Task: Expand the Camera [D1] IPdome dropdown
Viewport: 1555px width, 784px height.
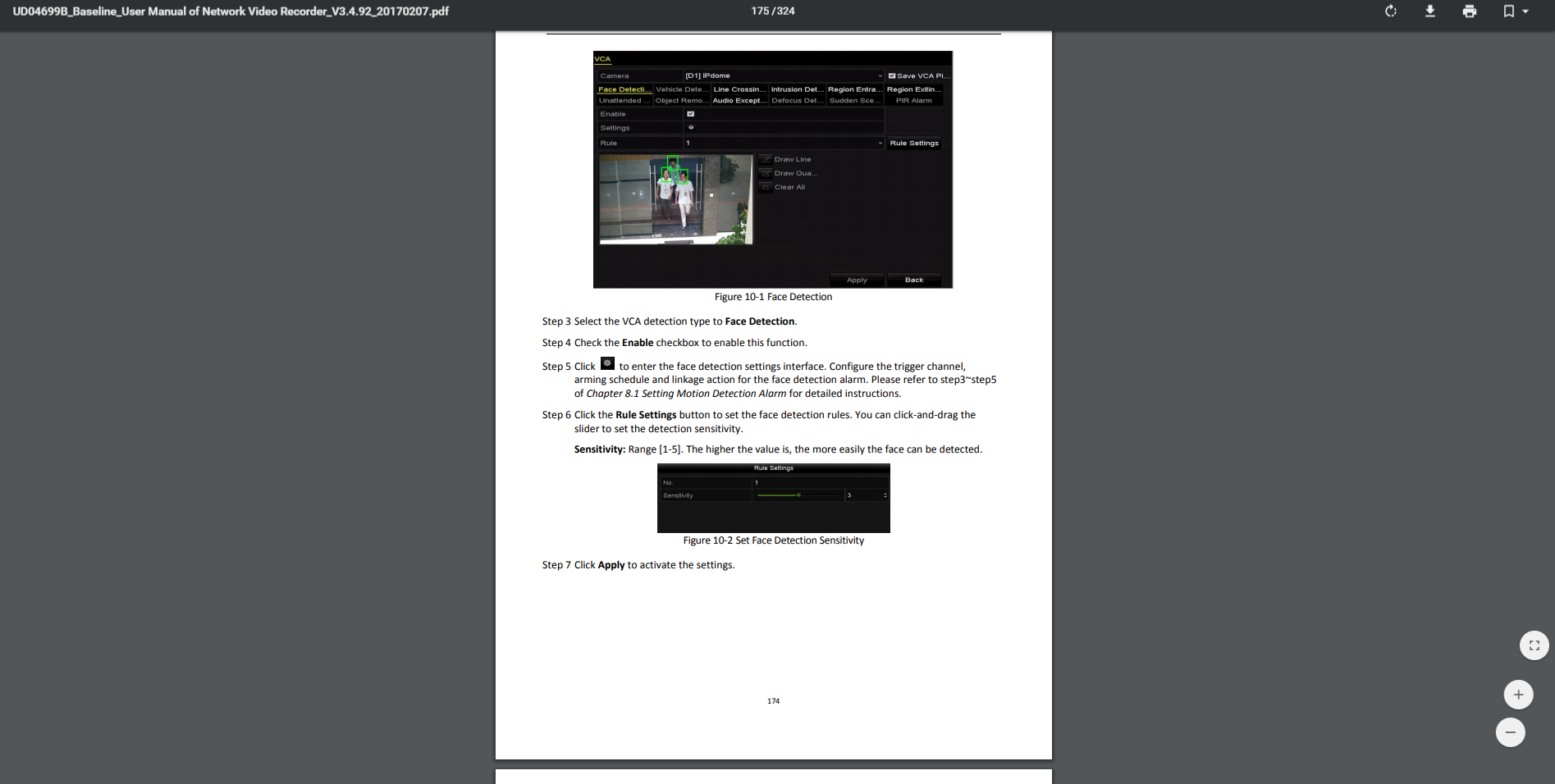Action: coord(880,75)
